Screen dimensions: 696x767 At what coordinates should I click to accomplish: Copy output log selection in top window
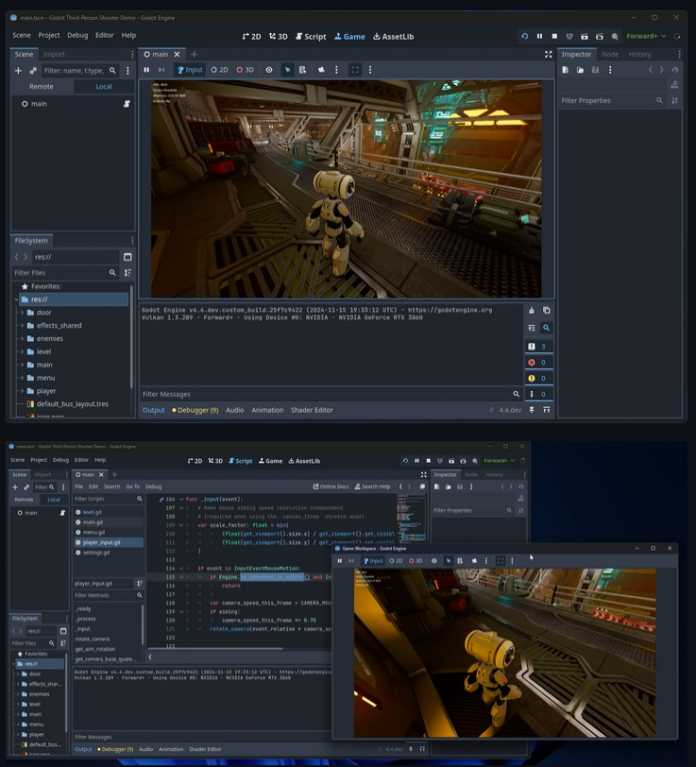coord(546,311)
